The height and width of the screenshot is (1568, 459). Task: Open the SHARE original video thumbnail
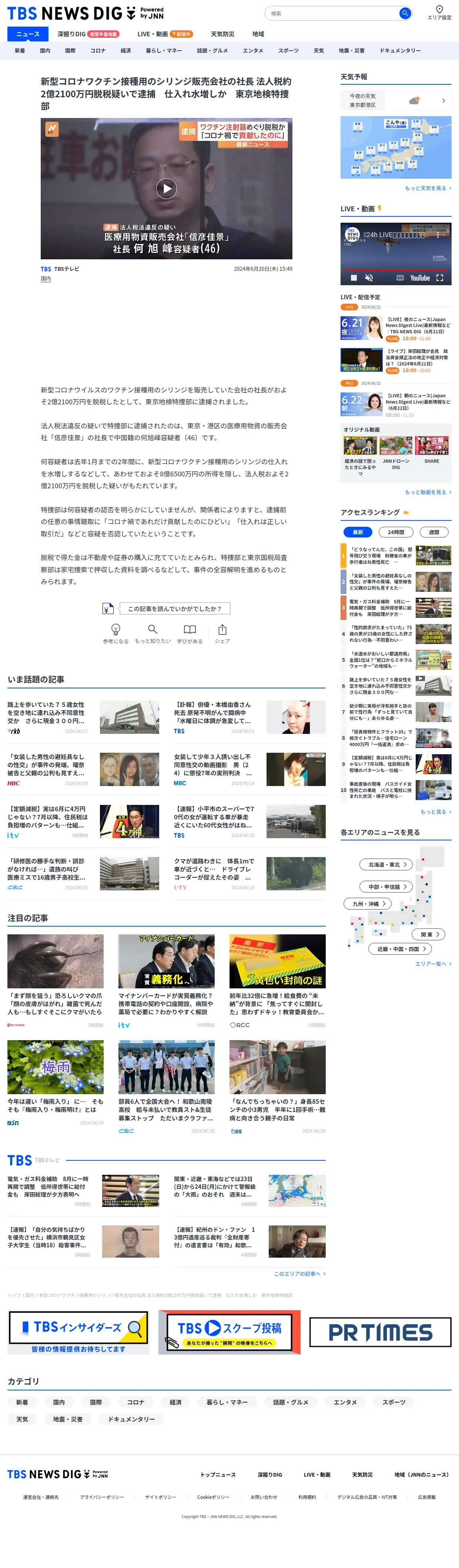click(432, 446)
